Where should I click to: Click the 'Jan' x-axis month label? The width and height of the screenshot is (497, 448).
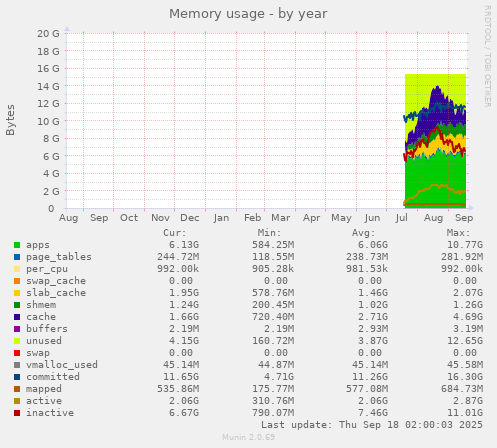tap(221, 218)
